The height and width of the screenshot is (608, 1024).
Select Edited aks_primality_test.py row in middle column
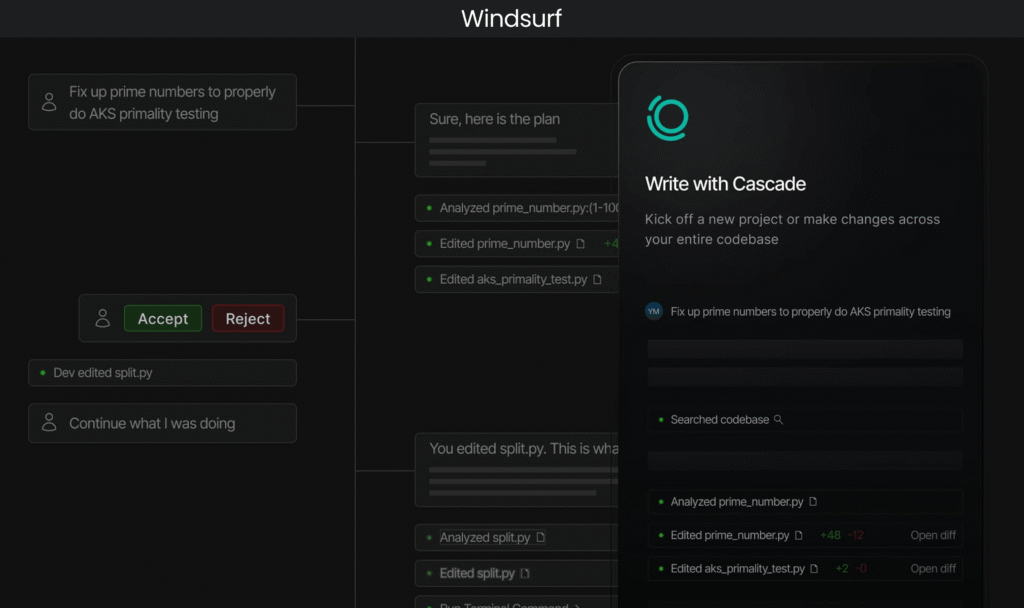pos(517,280)
